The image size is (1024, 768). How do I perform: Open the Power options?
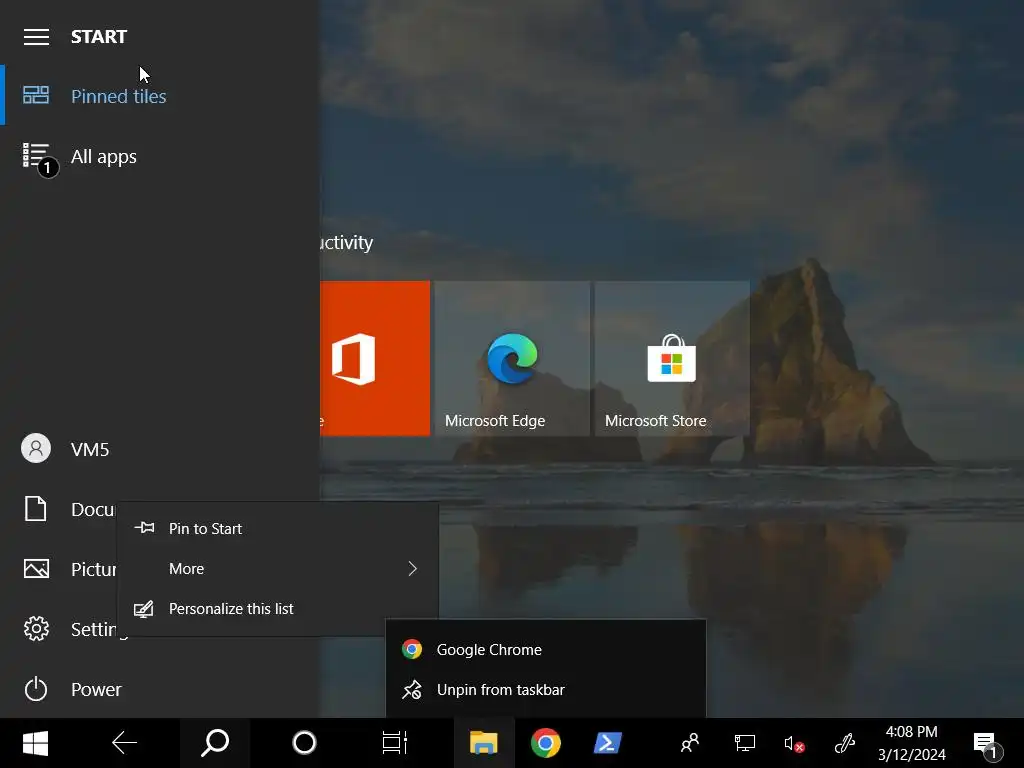pyautogui.click(x=160, y=689)
